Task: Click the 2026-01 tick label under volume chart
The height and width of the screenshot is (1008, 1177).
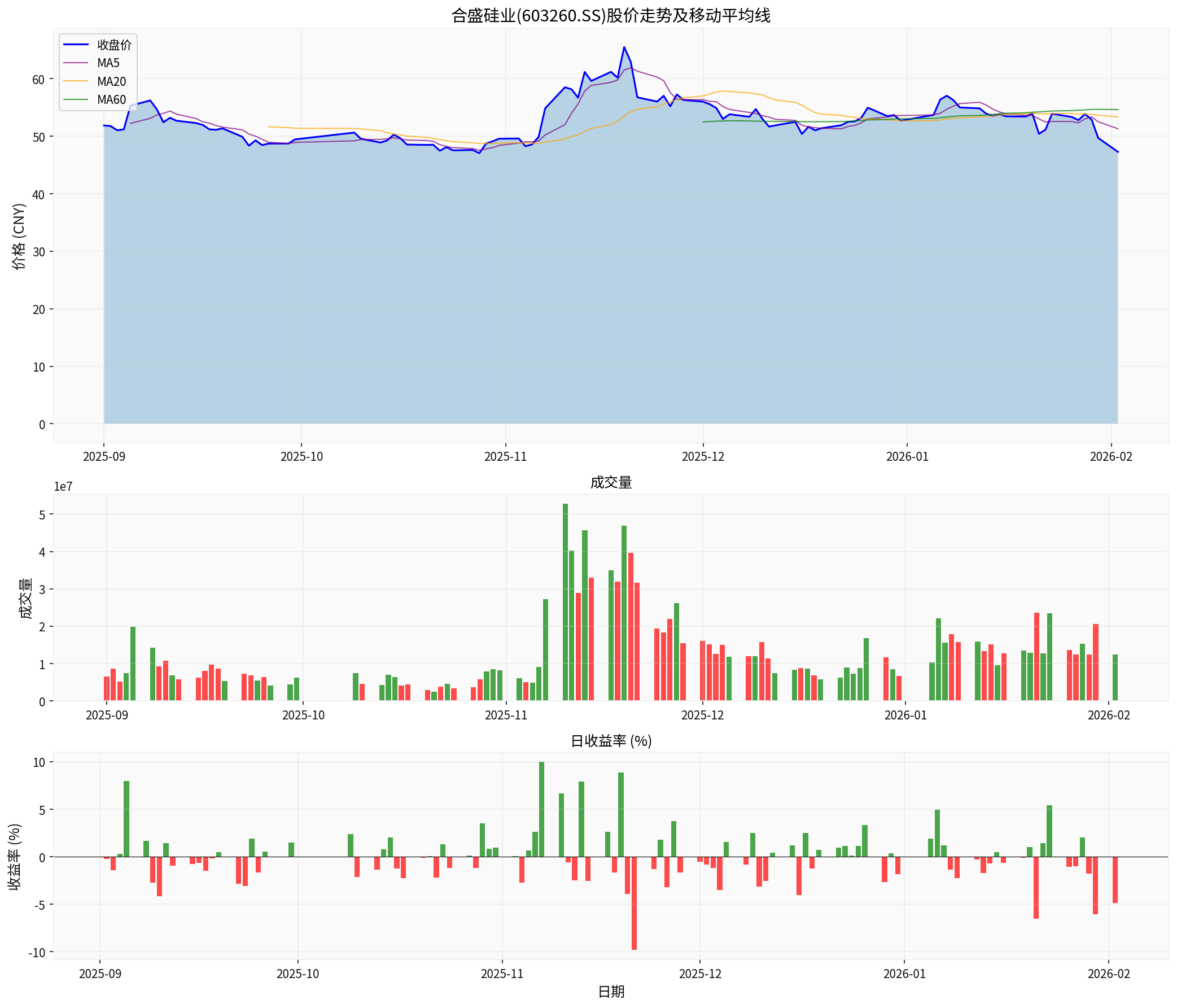Action: coord(905,715)
